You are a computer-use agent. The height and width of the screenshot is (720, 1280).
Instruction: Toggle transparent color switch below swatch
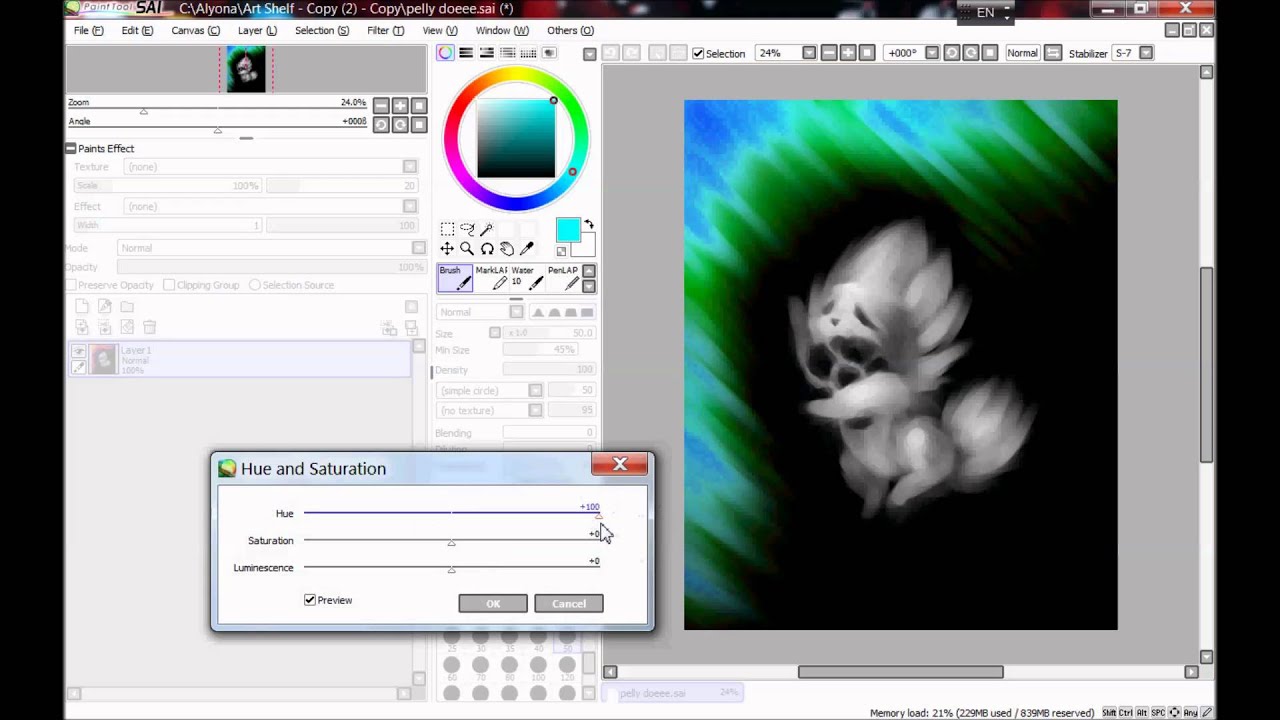tap(561, 251)
